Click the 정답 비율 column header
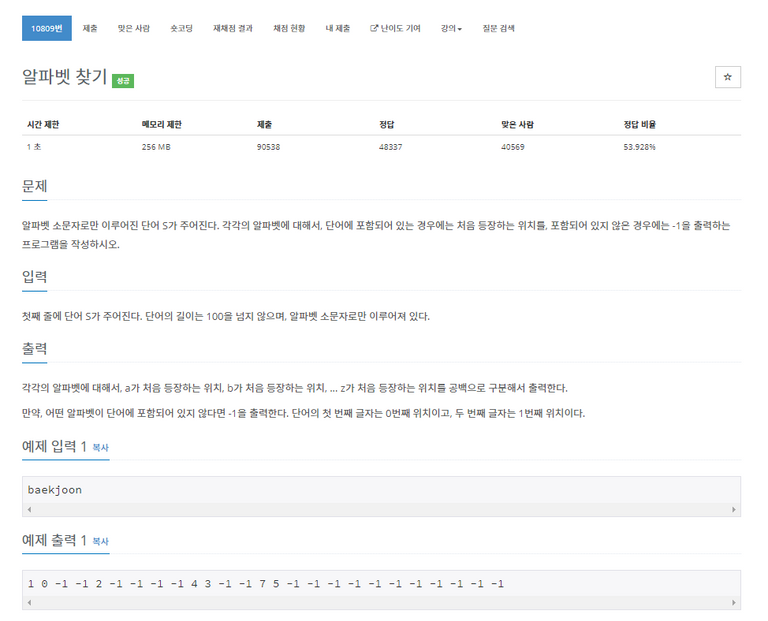This screenshot has height=621, width=768. [639, 124]
